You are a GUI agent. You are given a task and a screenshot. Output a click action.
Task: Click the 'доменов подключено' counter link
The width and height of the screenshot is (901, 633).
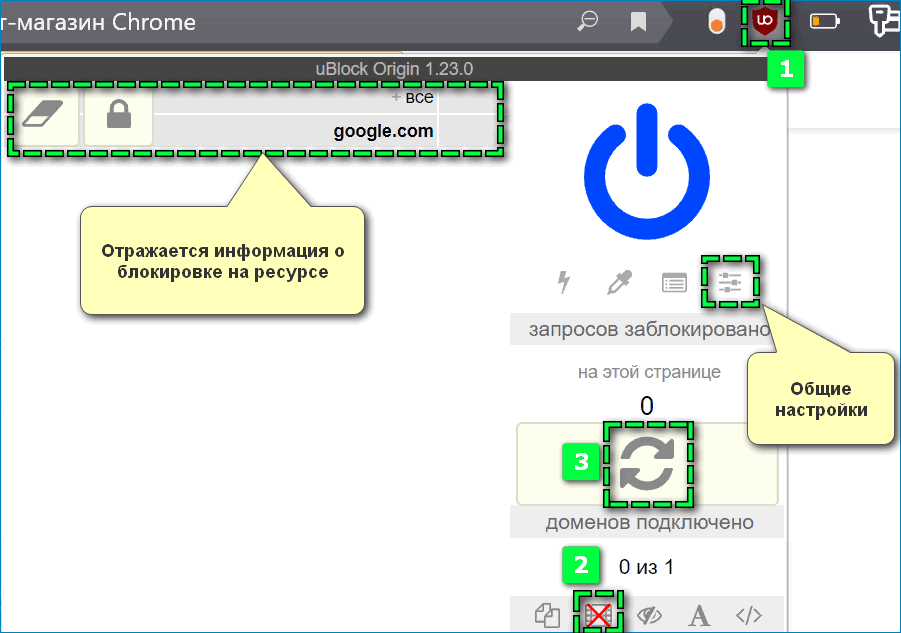click(x=646, y=522)
